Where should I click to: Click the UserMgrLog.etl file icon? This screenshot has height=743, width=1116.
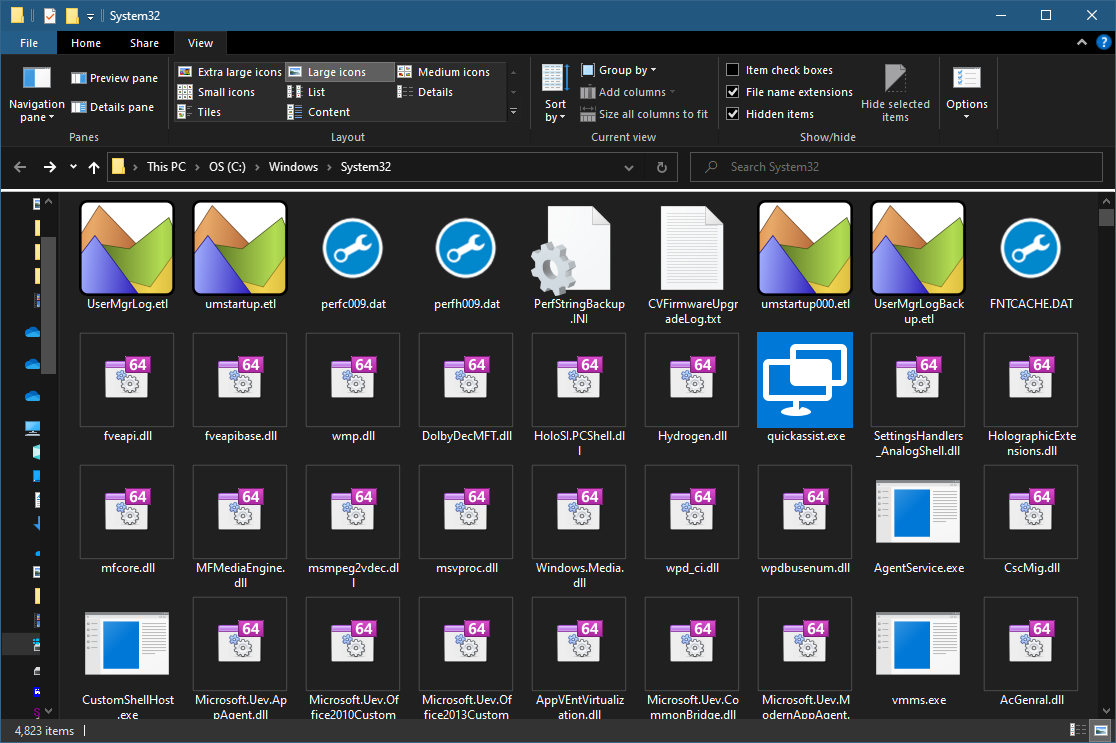coord(127,248)
